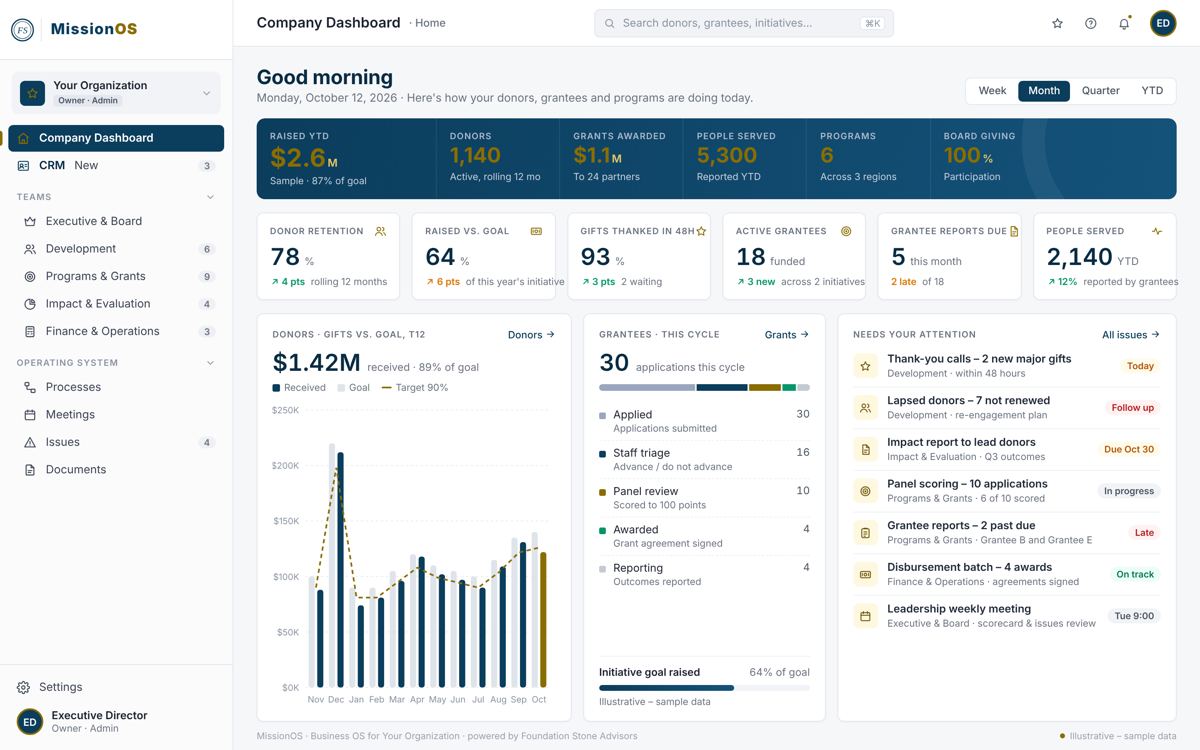Viewport: 1200px width, 750px height.
Task: Click the Development people icon in sidebar
Action: (x=30, y=249)
